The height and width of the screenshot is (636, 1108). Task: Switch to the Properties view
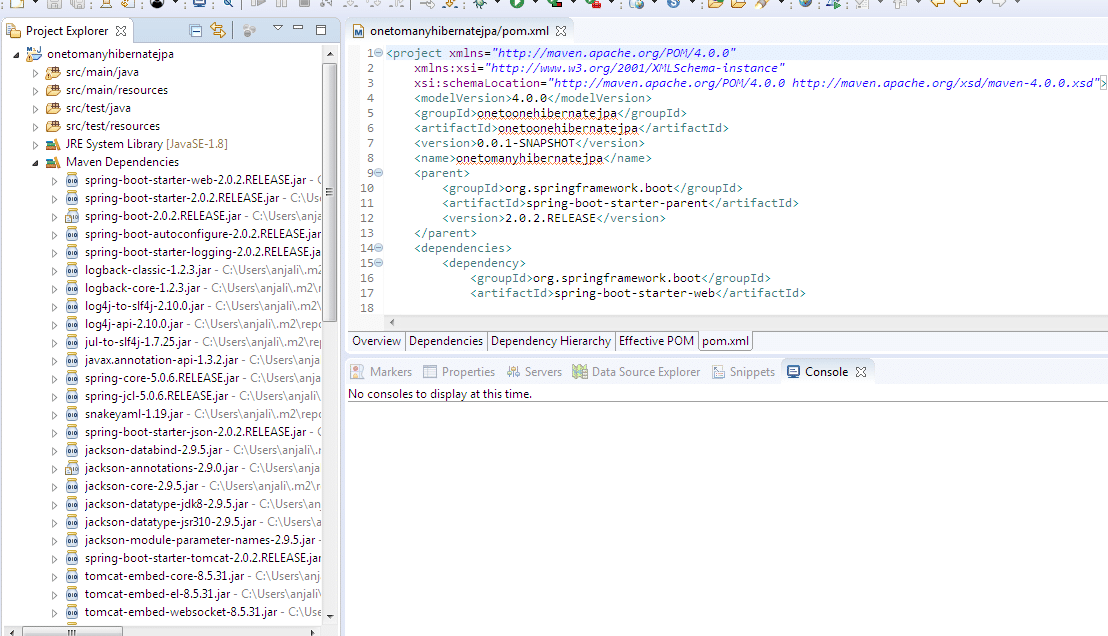click(x=459, y=371)
